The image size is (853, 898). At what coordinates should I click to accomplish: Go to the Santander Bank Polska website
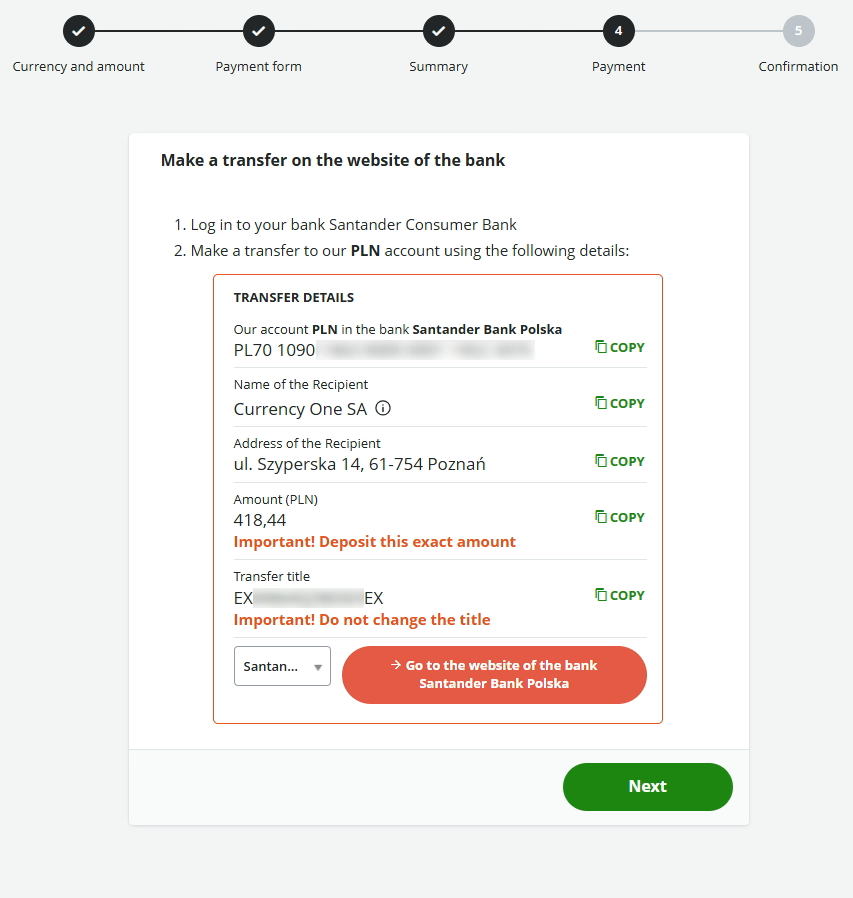(494, 675)
